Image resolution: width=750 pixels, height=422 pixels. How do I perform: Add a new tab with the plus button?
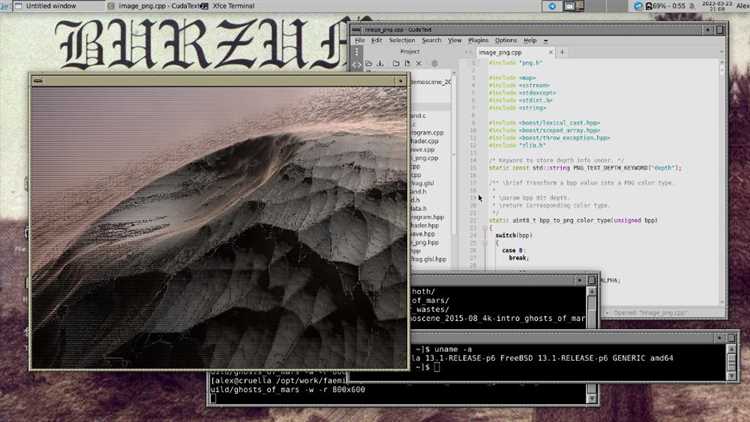point(562,52)
